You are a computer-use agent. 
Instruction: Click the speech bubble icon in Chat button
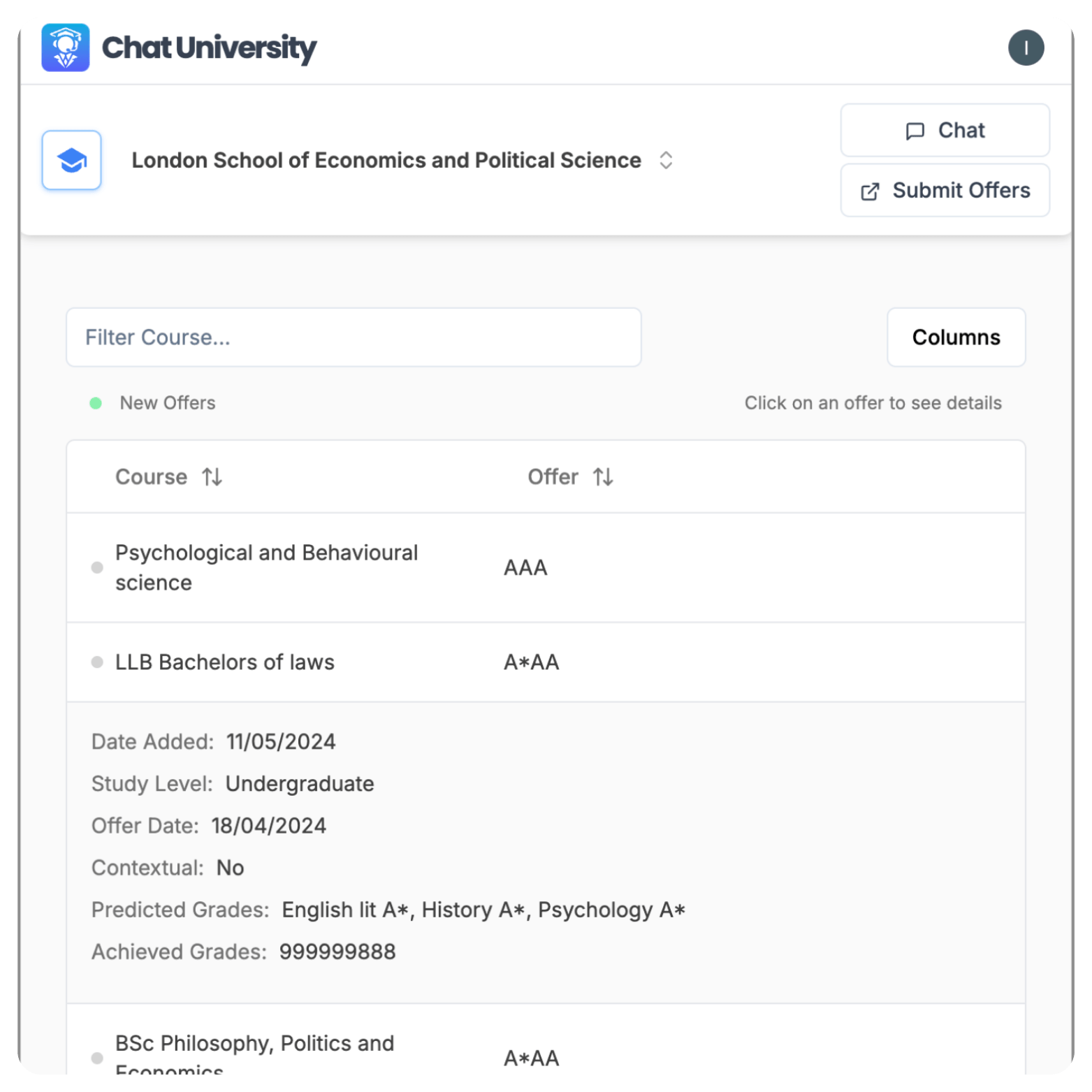click(915, 131)
